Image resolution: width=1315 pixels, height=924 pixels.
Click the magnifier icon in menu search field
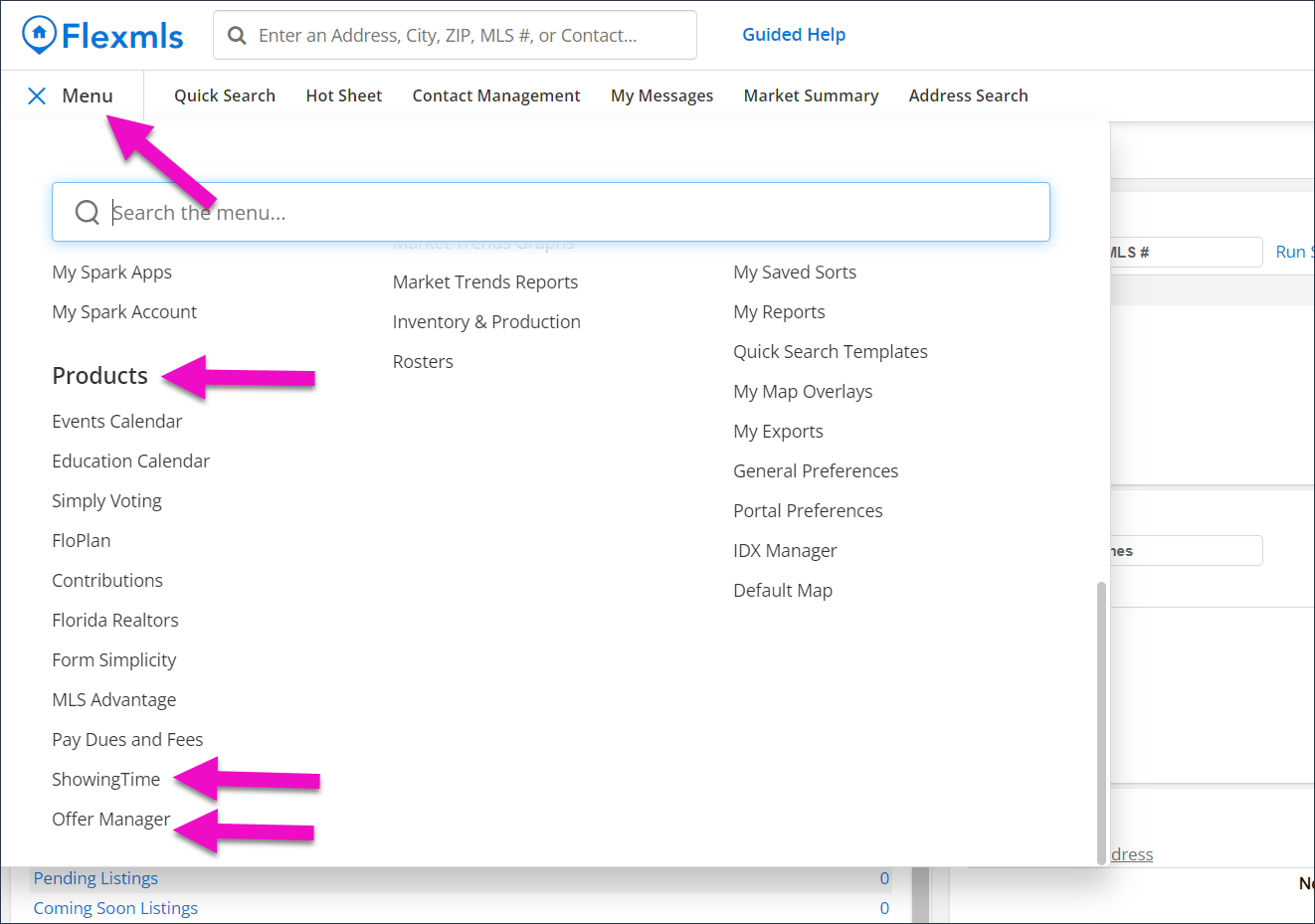click(x=88, y=212)
